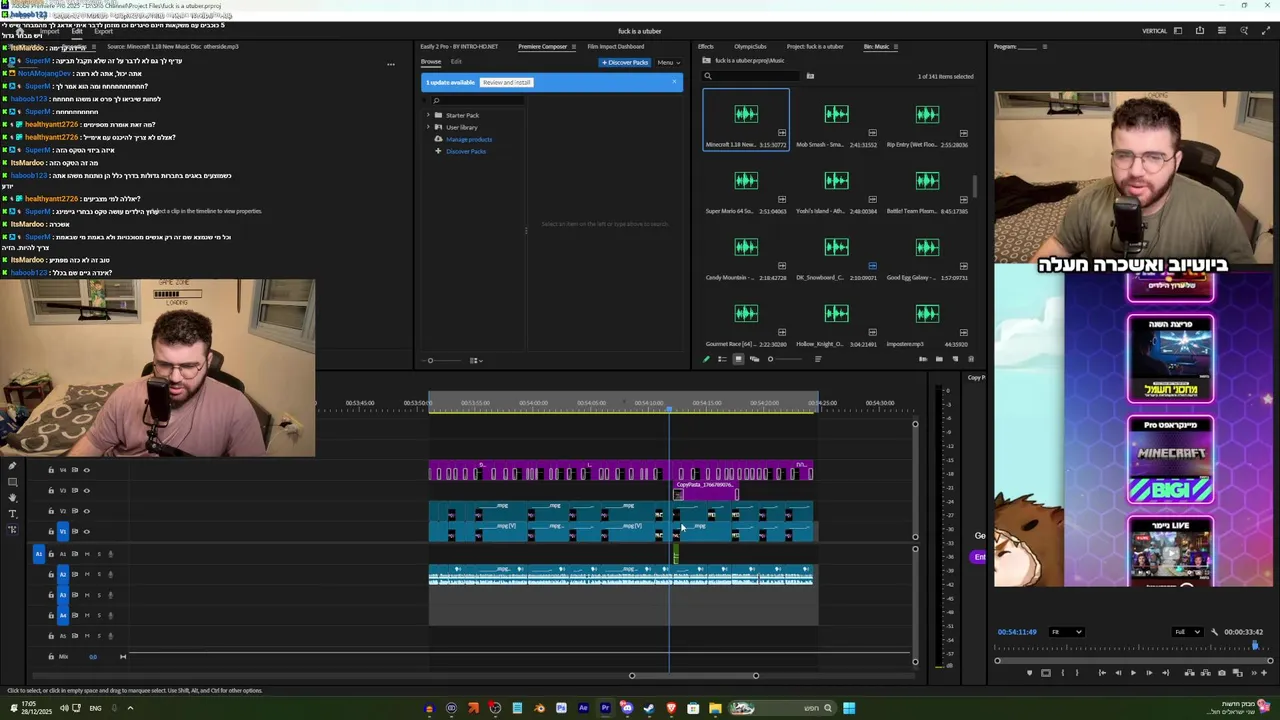Viewport: 1280px width, 720px height.
Task: Switch the Music bin to freeform view
Action: (755, 359)
